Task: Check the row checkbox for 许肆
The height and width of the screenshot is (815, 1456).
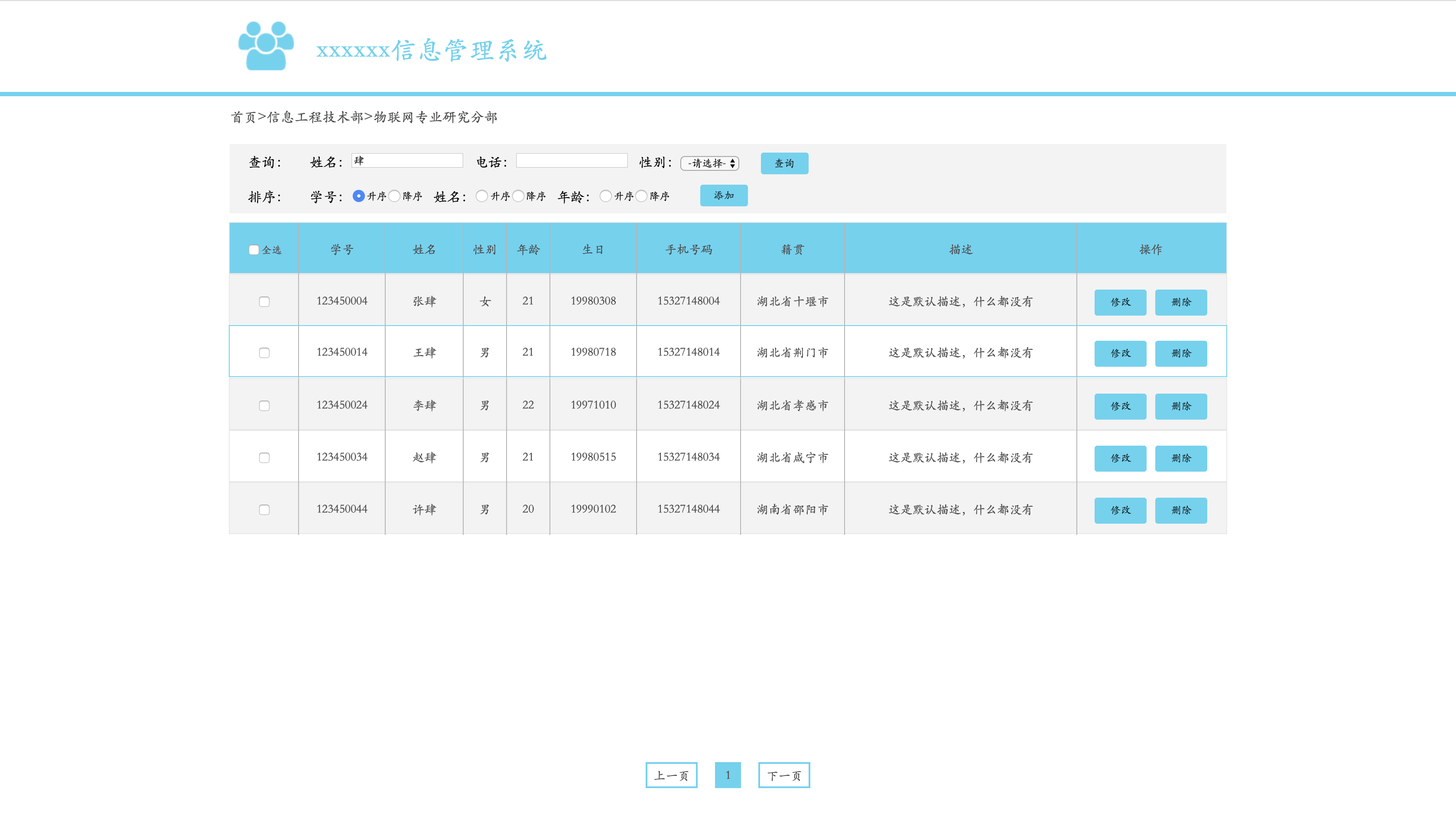Action: pyautogui.click(x=264, y=509)
